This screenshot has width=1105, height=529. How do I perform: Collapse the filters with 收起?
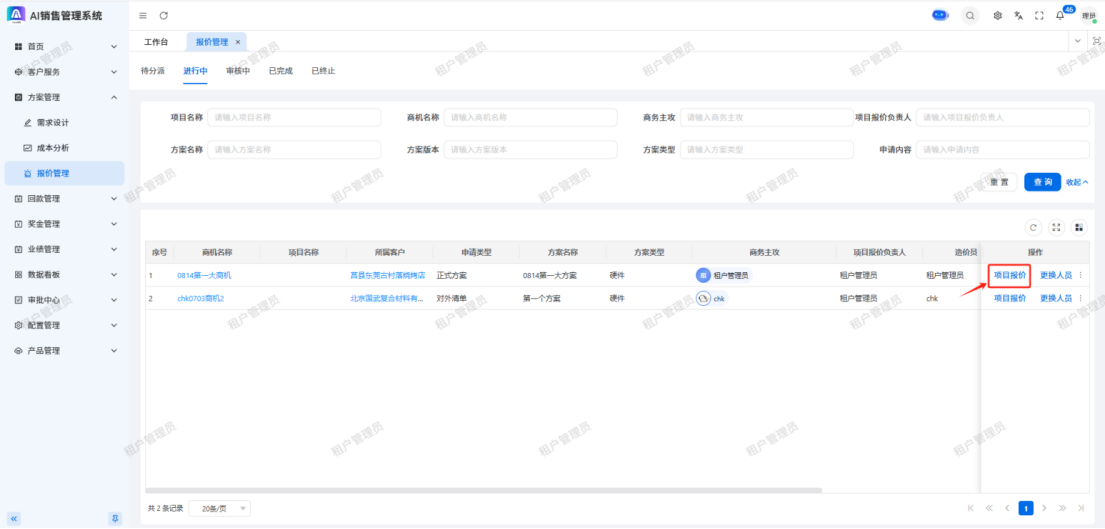[x=1077, y=182]
